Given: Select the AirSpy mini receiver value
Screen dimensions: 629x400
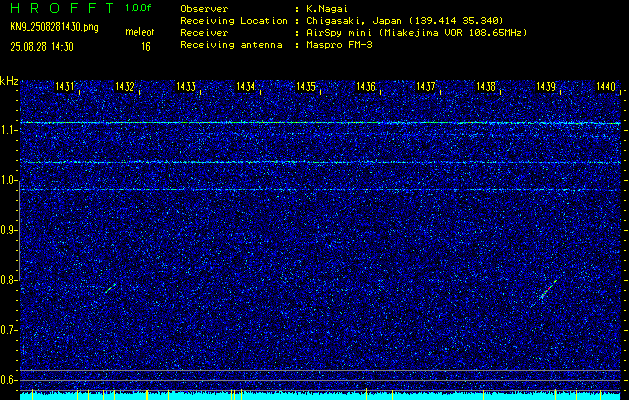Looking at the screenshot, I should tap(416, 33).
